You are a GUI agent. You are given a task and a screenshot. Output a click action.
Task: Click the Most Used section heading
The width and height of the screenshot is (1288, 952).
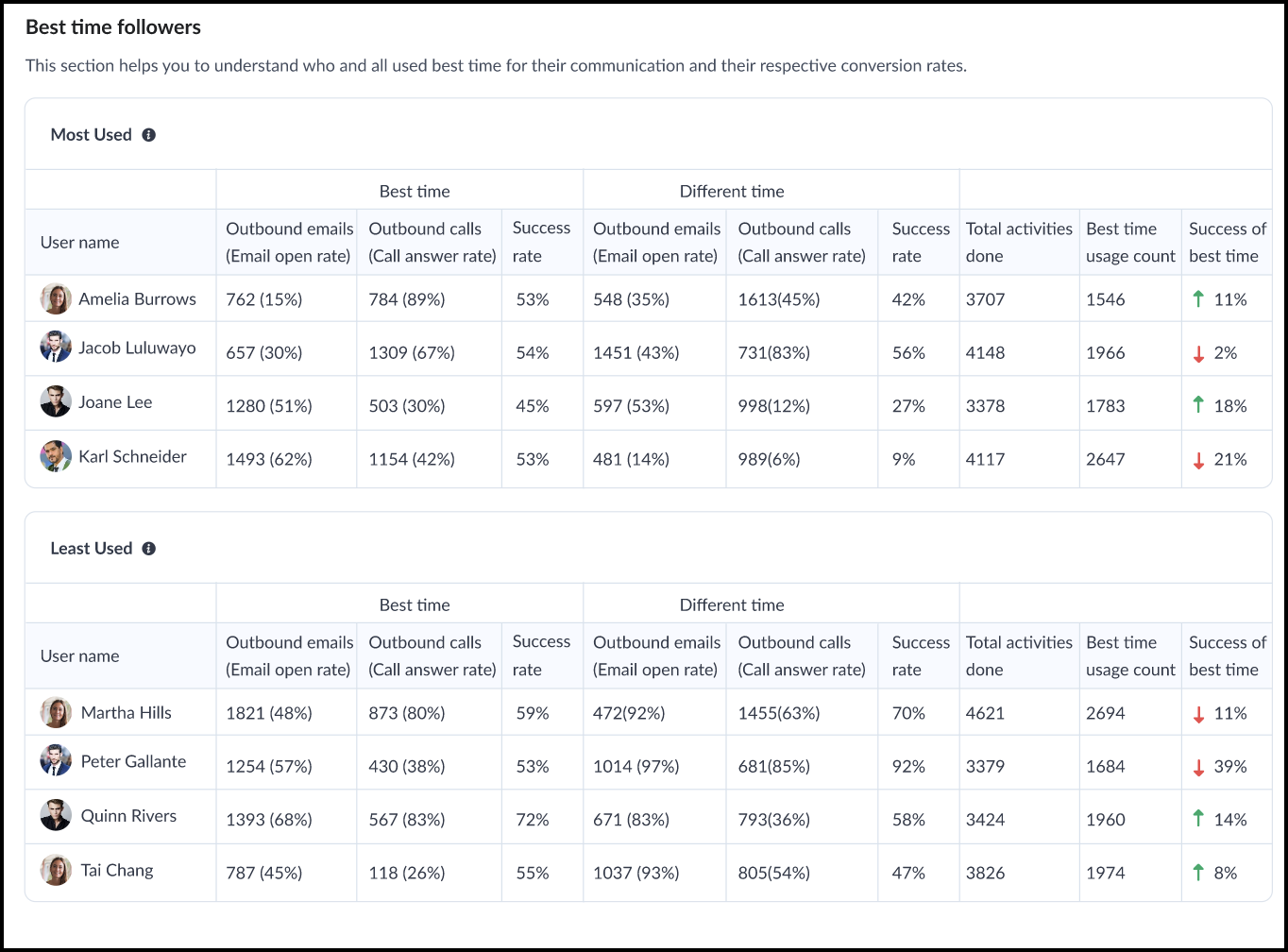tap(91, 135)
